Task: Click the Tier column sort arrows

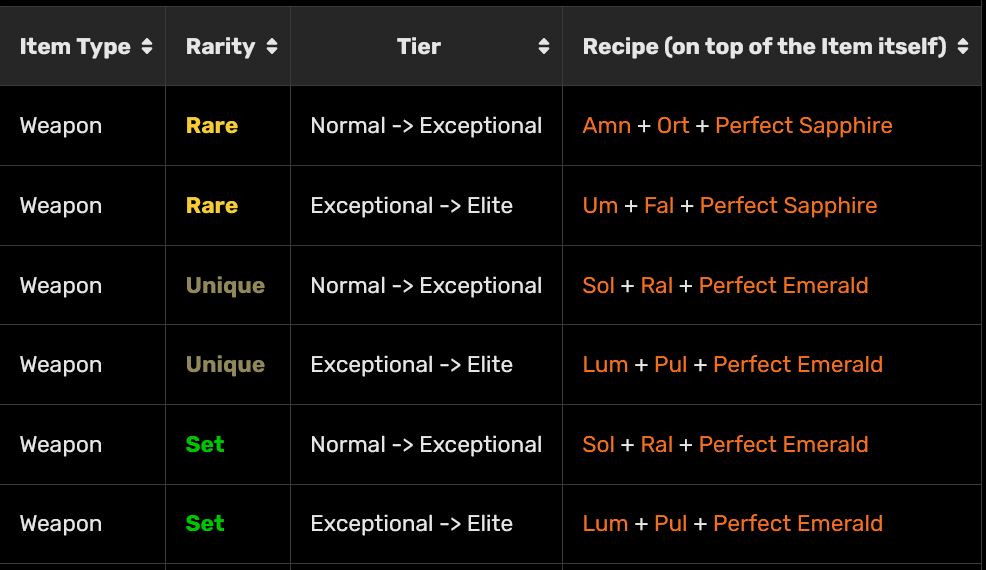Action: tap(543, 47)
